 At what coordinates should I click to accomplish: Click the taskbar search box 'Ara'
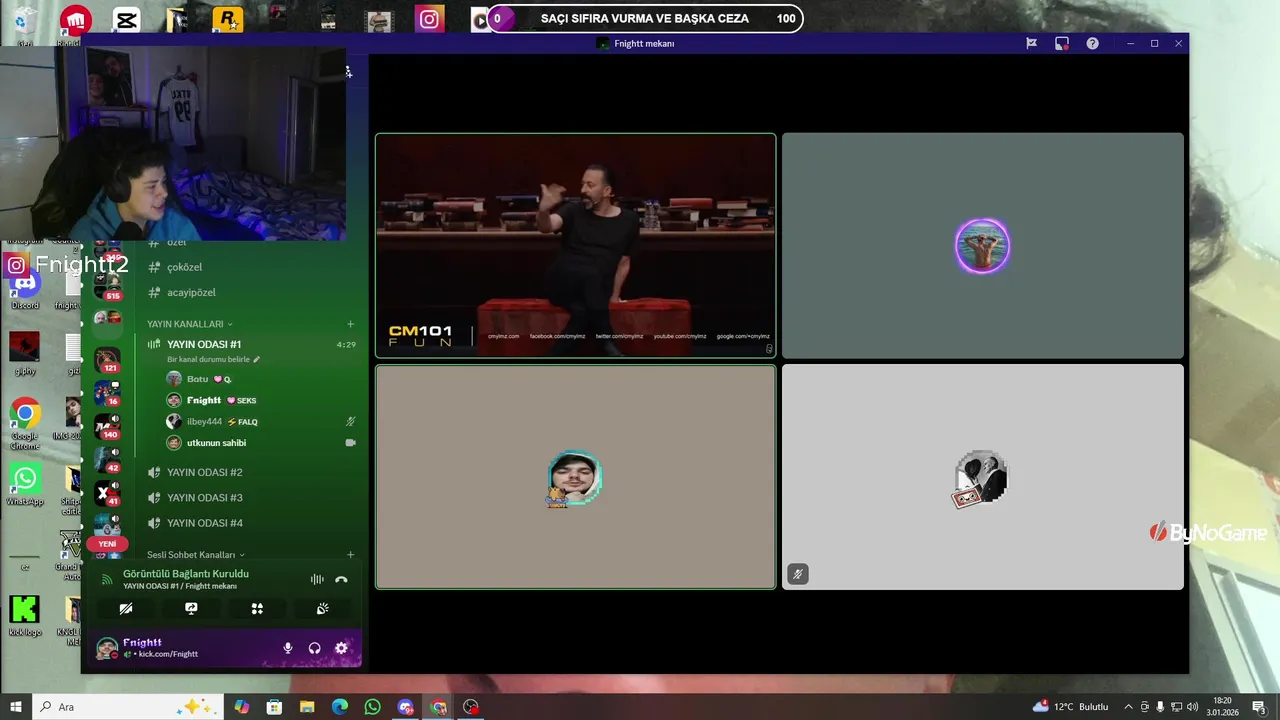[128, 707]
